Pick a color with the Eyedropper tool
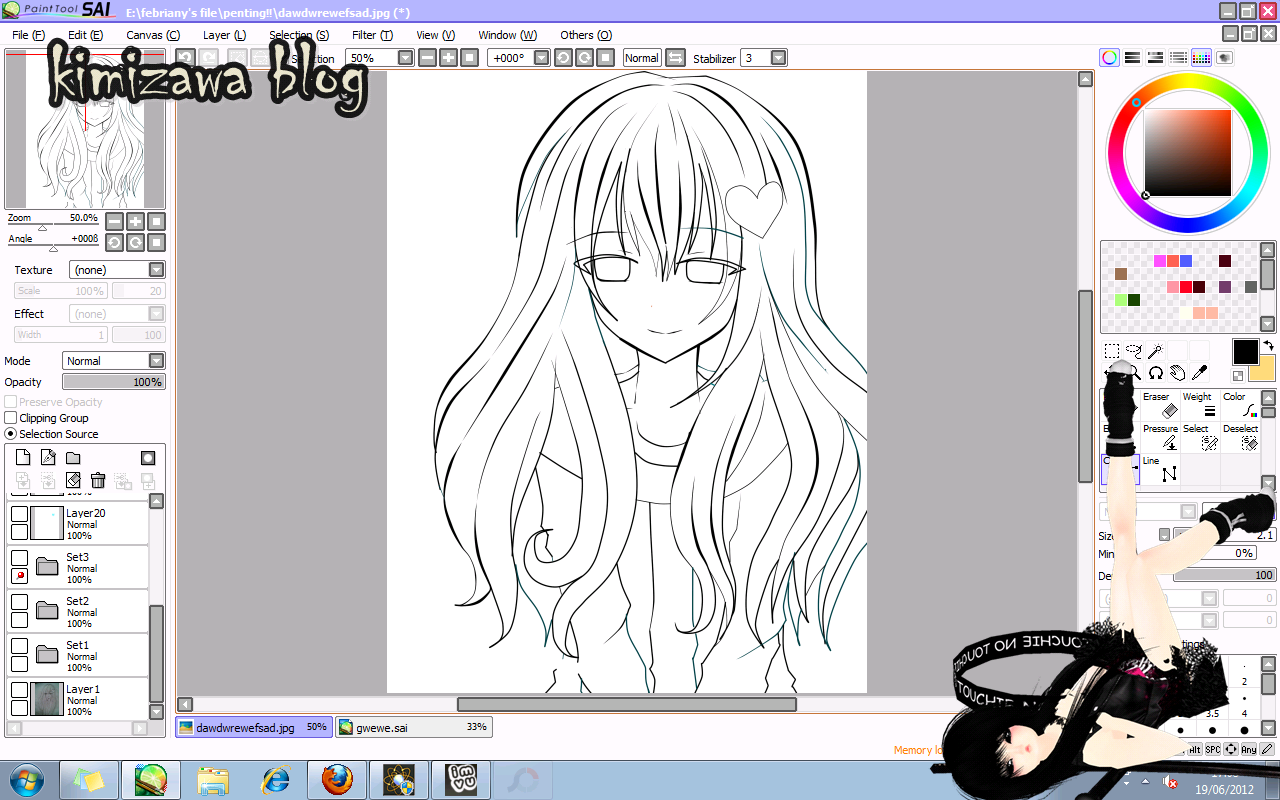Viewport: 1280px width, 800px height. [x=1198, y=371]
